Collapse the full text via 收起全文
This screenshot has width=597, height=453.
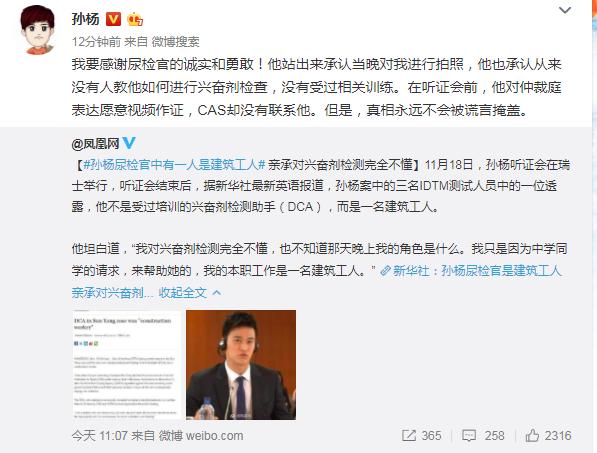coord(183,292)
